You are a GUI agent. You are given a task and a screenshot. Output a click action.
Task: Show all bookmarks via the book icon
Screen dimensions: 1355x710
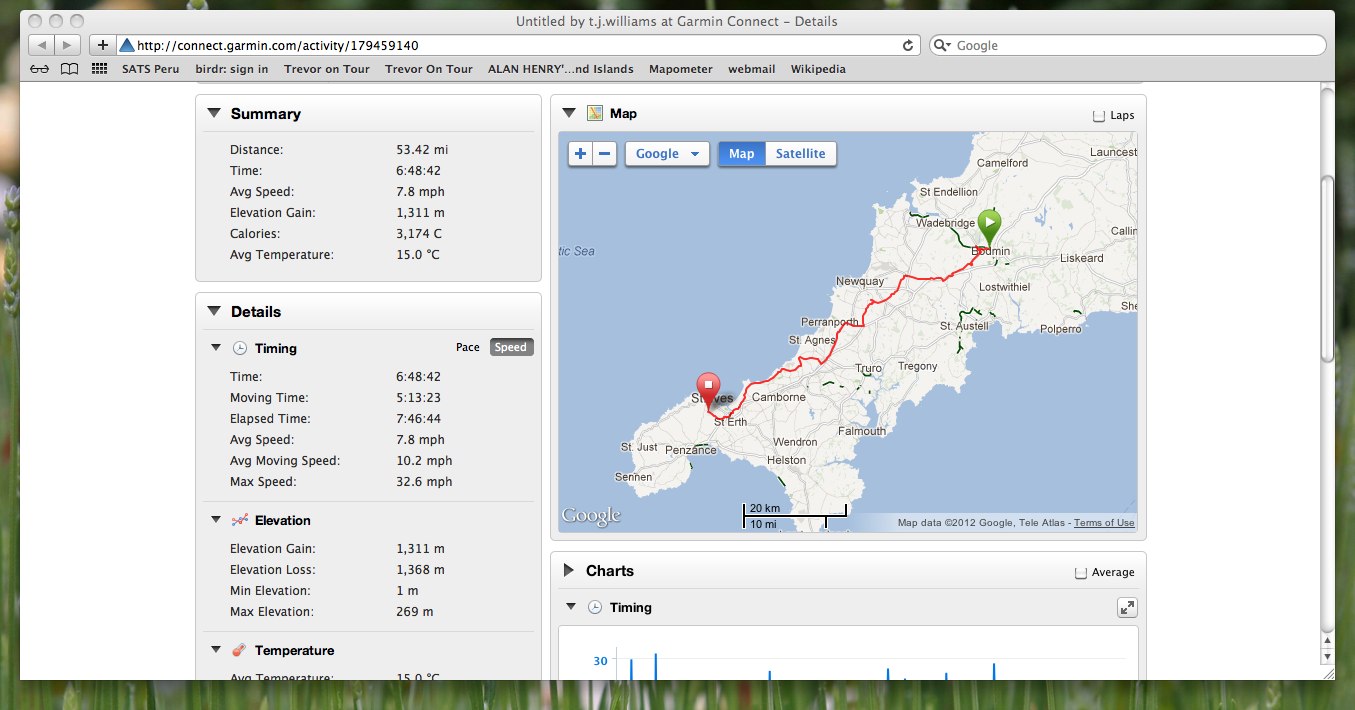pos(69,69)
